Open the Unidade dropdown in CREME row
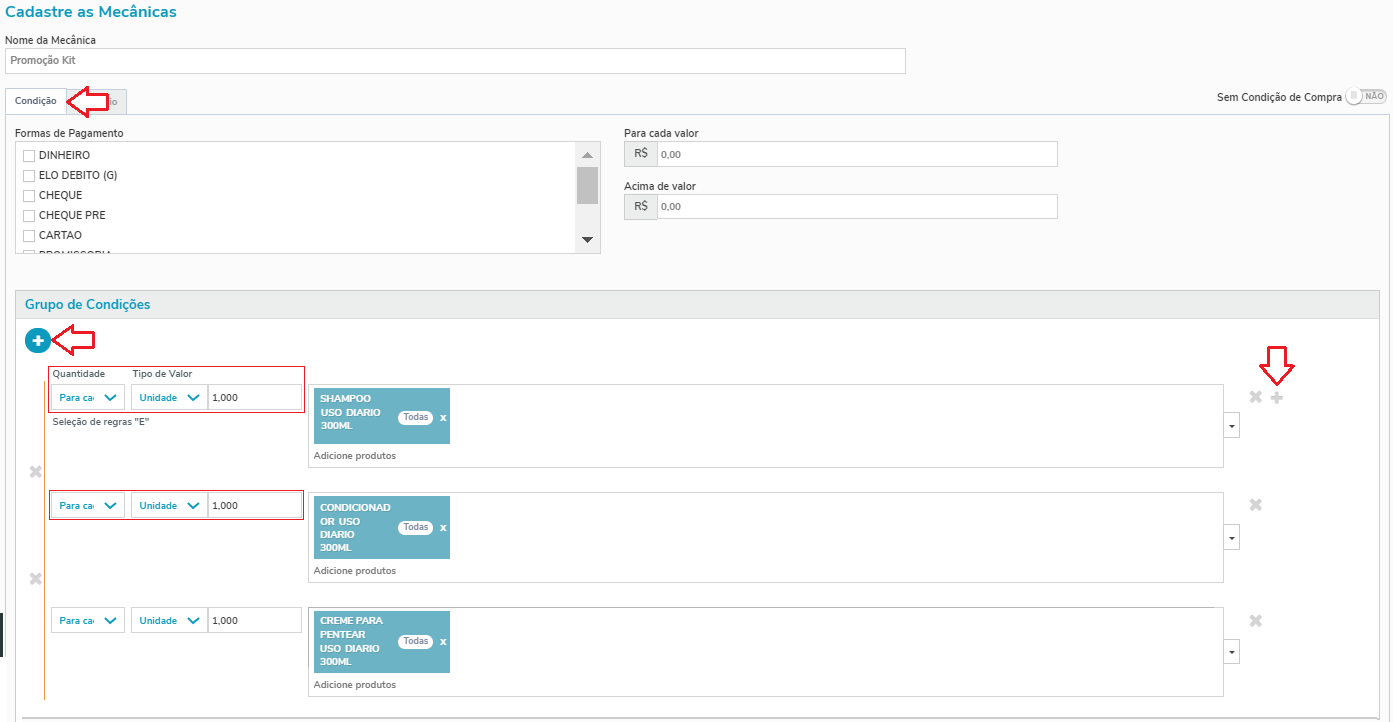The image size is (1393, 722). click(x=169, y=620)
